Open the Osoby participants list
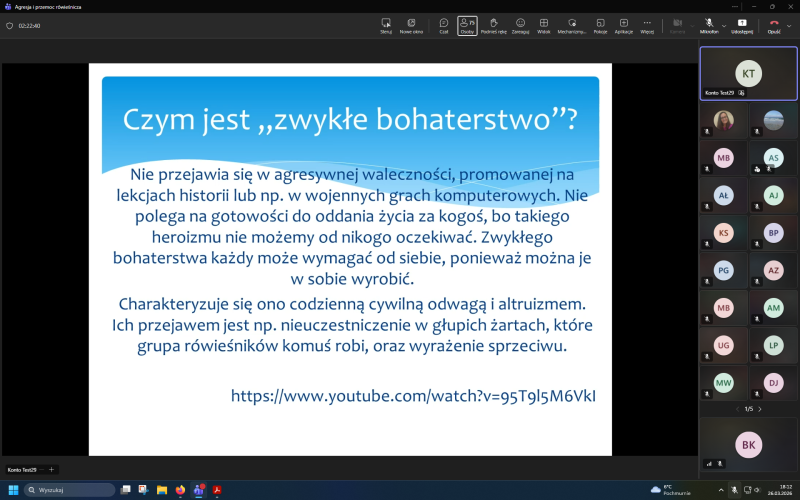800x500 pixels. [x=467, y=25]
